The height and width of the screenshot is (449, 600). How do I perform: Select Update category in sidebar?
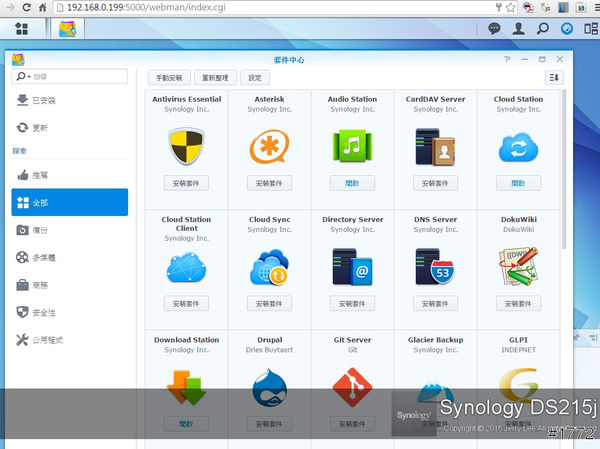coord(70,127)
